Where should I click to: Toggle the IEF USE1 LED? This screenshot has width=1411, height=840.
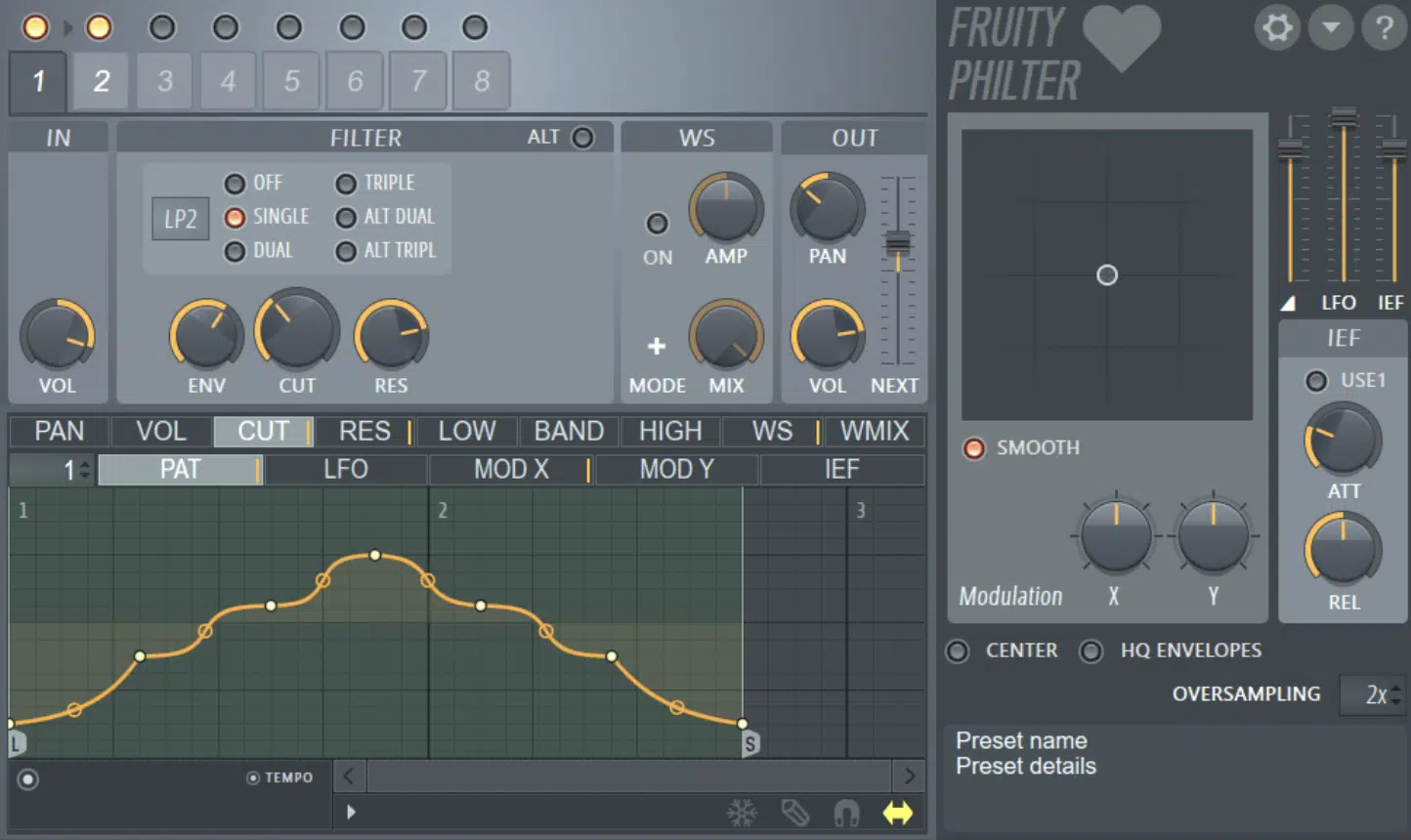click(x=1317, y=380)
